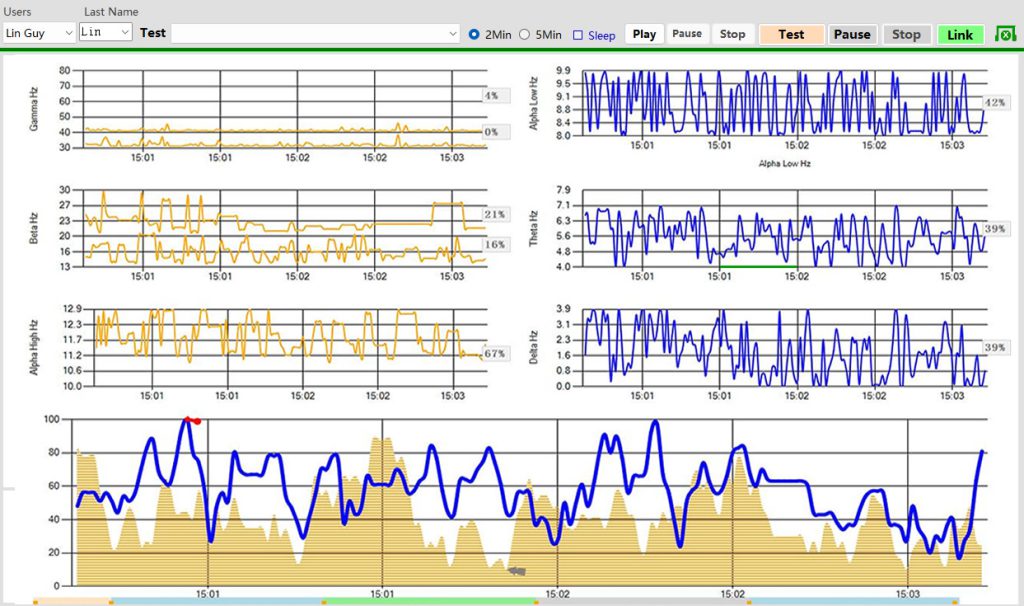Click the 42% label on Alpha Low chart
This screenshot has width=1024, height=606.
pos(994,102)
